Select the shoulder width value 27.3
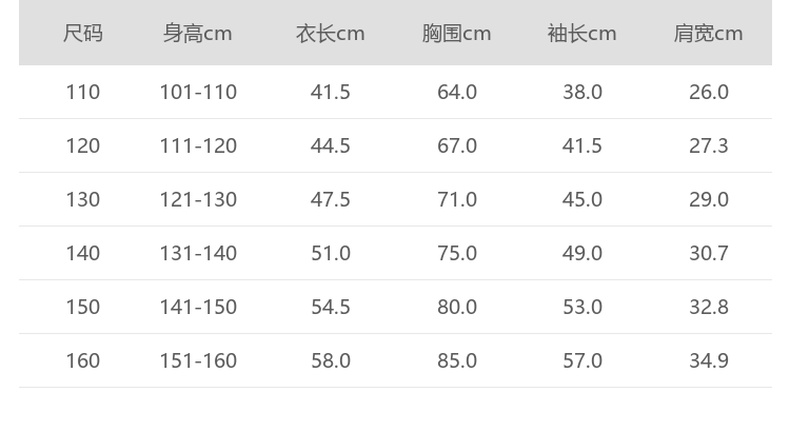This screenshot has height=431, width=790. (x=708, y=146)
